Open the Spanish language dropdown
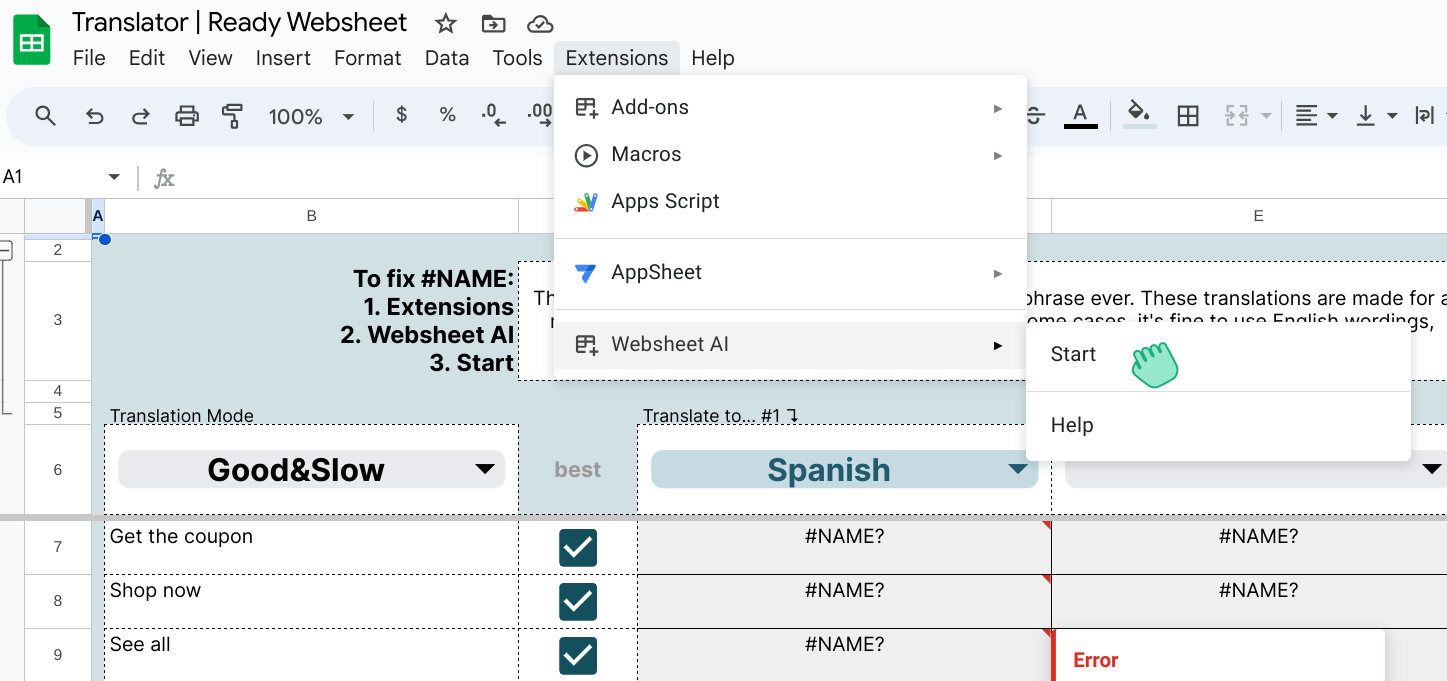This screenshot has height=681, width=1447. click(844, 469)
